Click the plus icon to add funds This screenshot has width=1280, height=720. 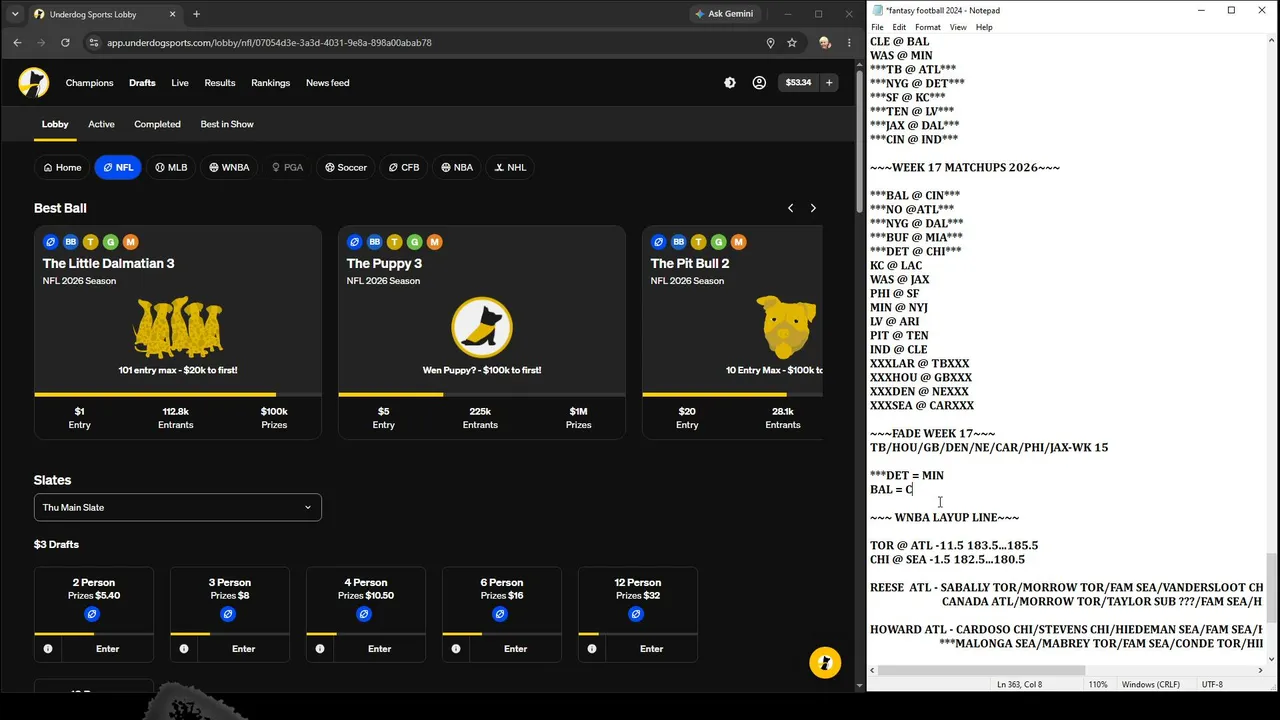829,83
